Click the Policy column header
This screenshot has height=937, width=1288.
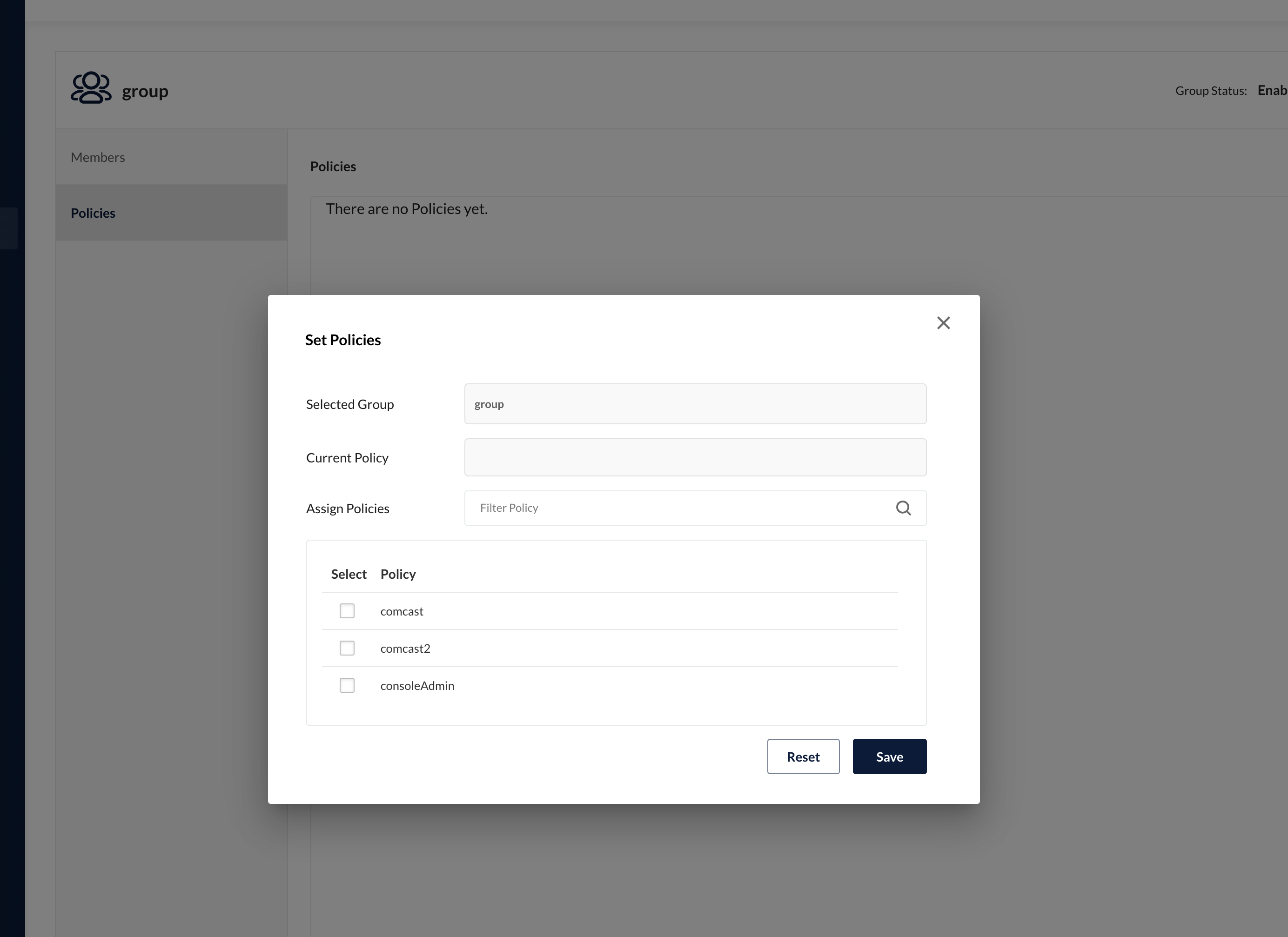(397, 574)
